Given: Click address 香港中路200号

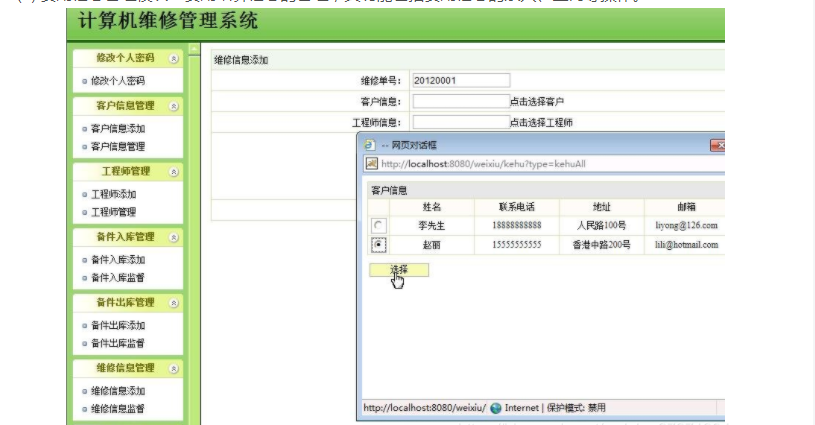Looking at the screenshot, I should (601, 244).
